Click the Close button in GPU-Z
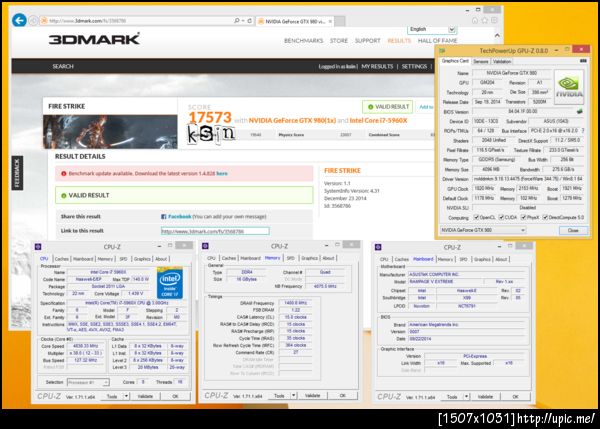This screenshot has height=429, width=600. pos(573,230)
